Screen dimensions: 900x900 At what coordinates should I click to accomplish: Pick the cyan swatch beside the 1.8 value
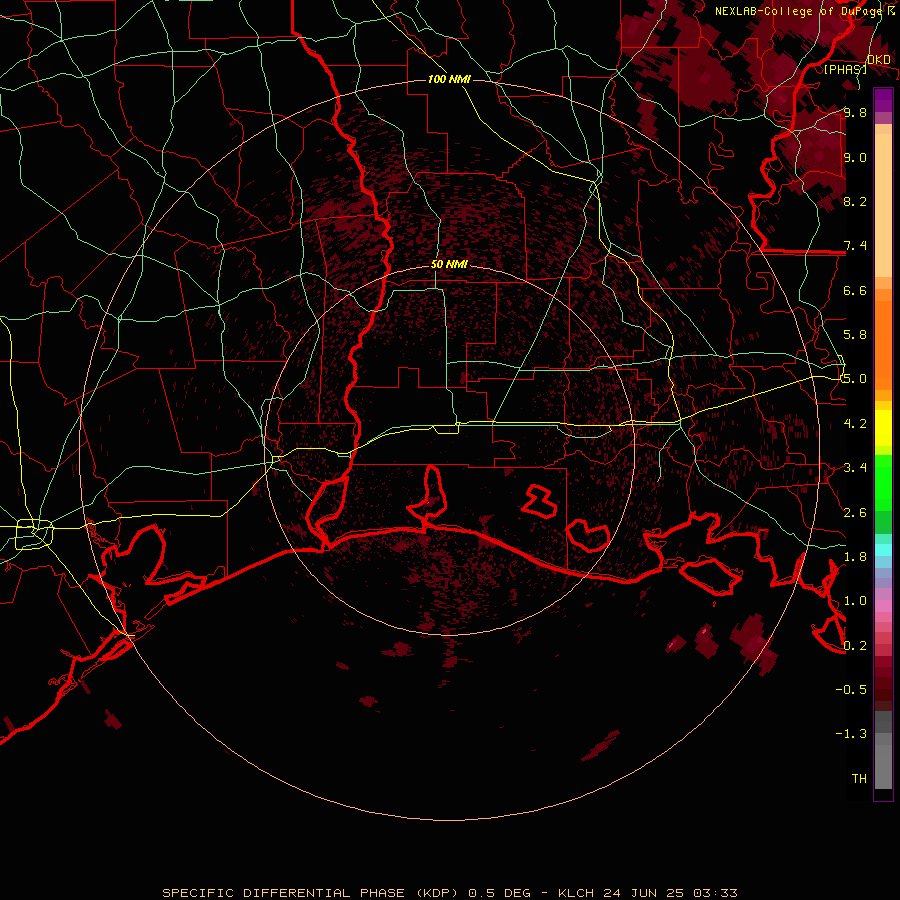pyautogui.click(x=883, y=550)
